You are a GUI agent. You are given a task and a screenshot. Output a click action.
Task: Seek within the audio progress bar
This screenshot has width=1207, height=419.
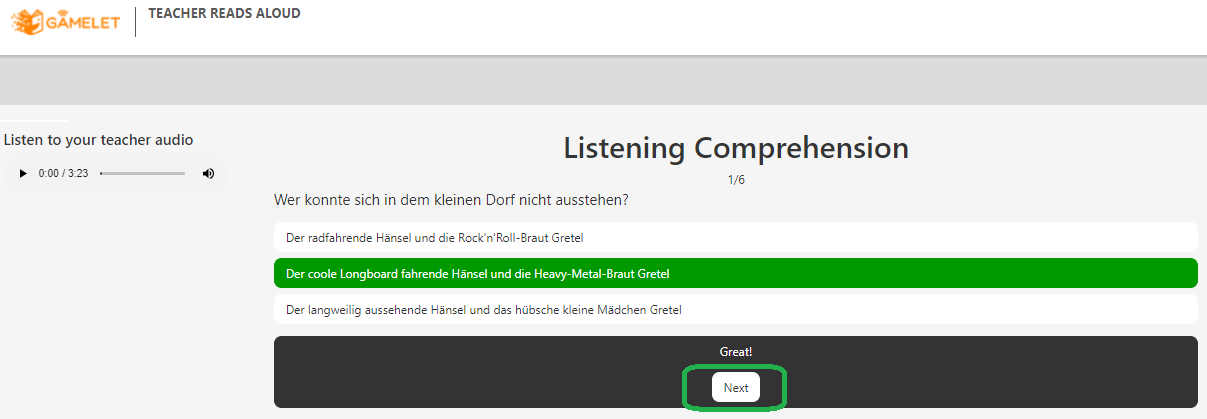pos(142,173)
